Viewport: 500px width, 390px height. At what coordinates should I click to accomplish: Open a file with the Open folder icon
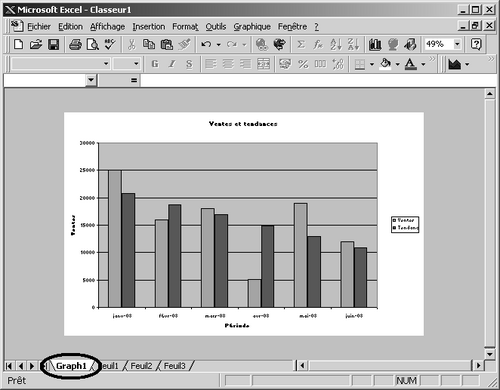tap(36, 44)
